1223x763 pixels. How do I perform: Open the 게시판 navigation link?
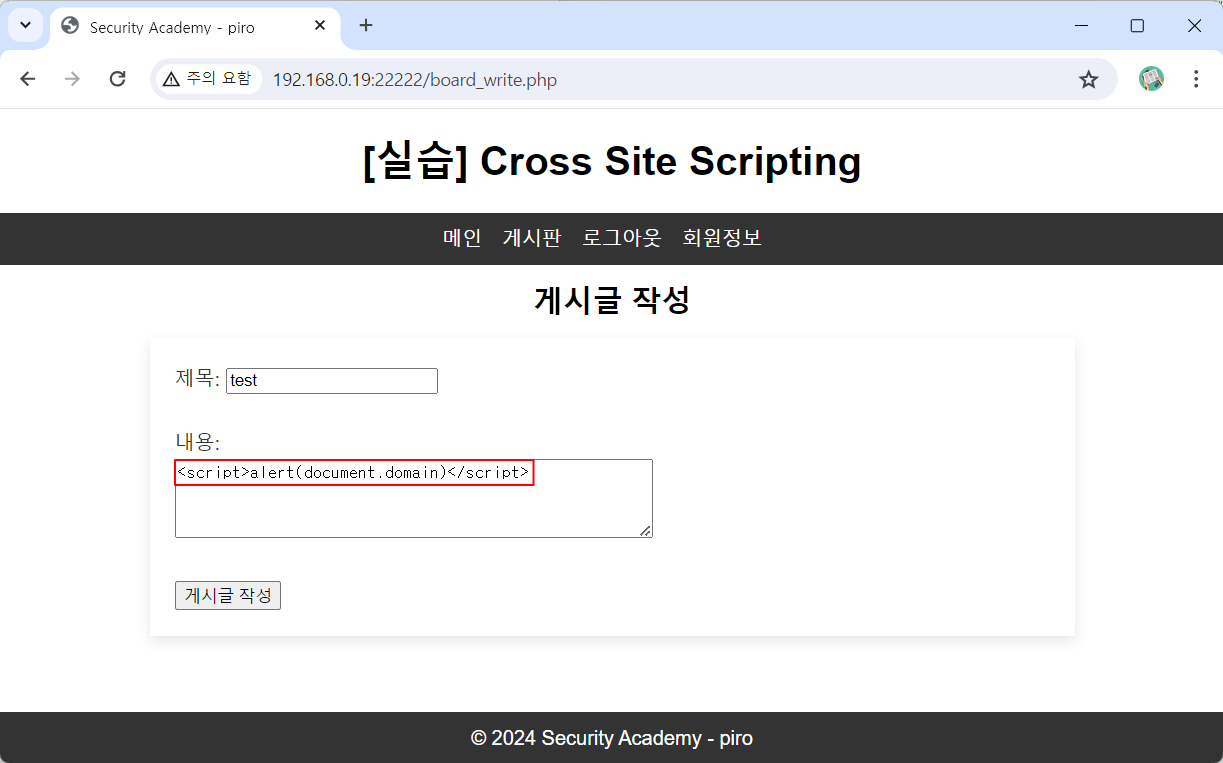coord(532,238)
